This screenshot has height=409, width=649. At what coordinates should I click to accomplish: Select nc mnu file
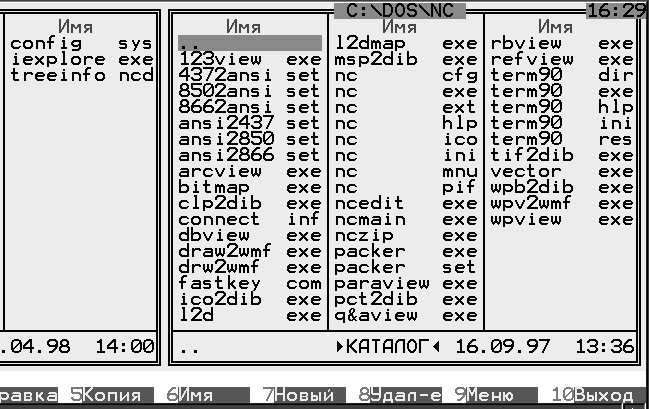[406, 171]
